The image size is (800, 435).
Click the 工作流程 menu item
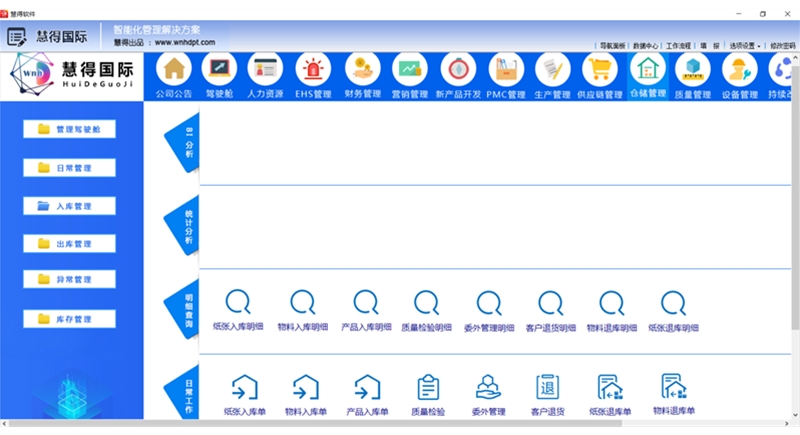pyautogui.click(x=678, y=46)
